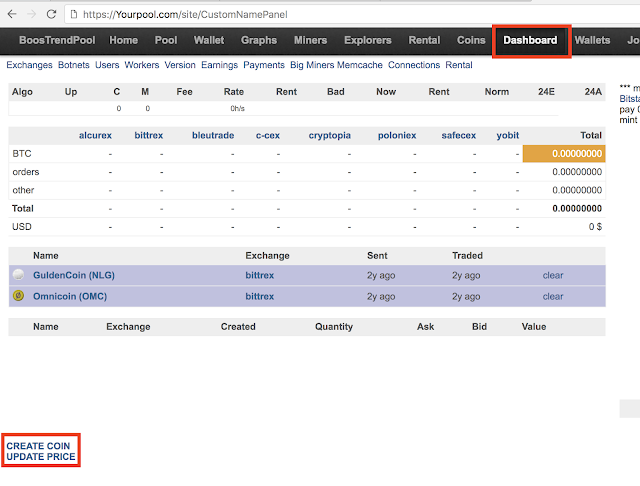Viewport: 640px width, 486px height.
Task: Click the browser forward arrow icon
Action: tap(31, 14)
